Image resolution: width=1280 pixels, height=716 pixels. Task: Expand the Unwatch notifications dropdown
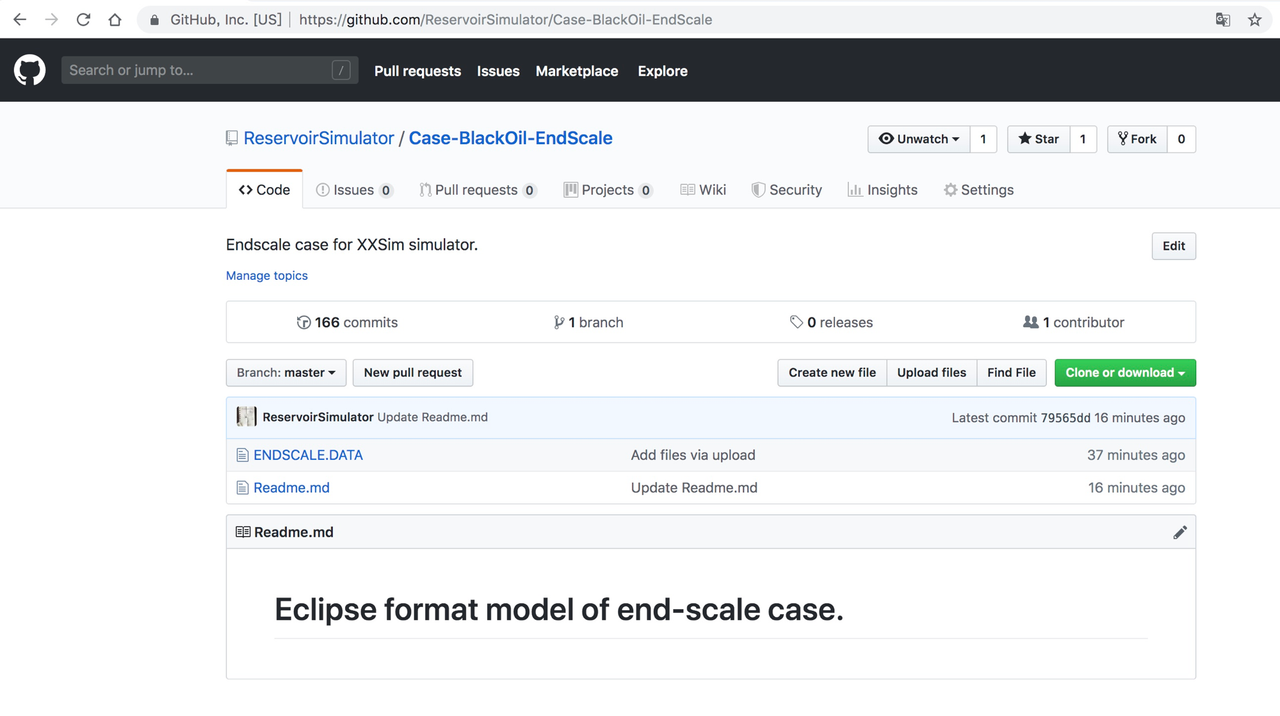918,139
